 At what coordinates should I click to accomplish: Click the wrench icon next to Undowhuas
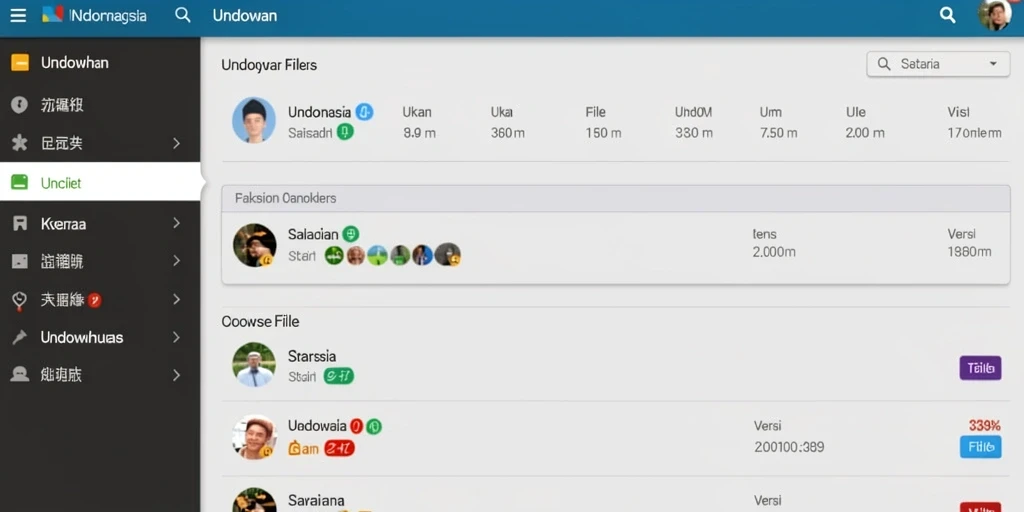[20, 337]
